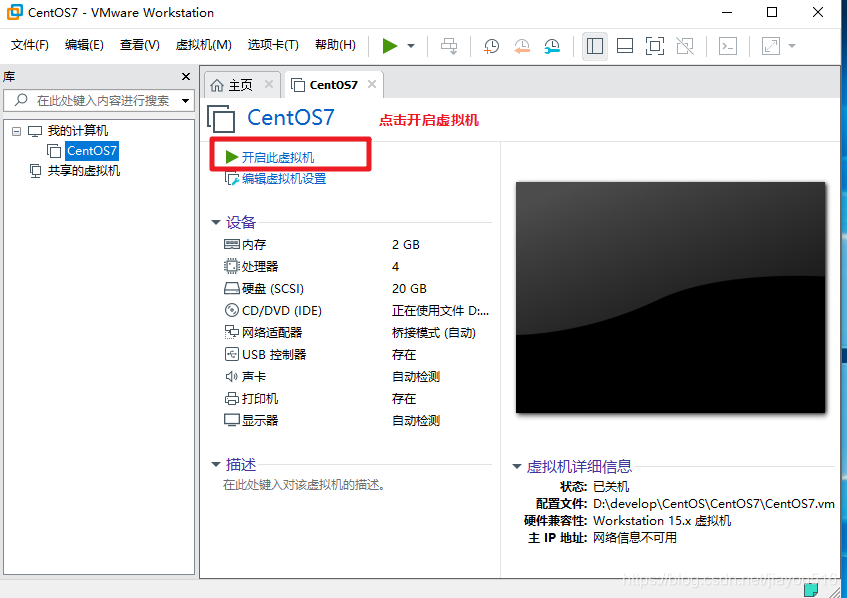The height and width of the screenshot is (598, 847).
Task: Take a snapshot with the clock-plus icon
Action: (491, 46)
